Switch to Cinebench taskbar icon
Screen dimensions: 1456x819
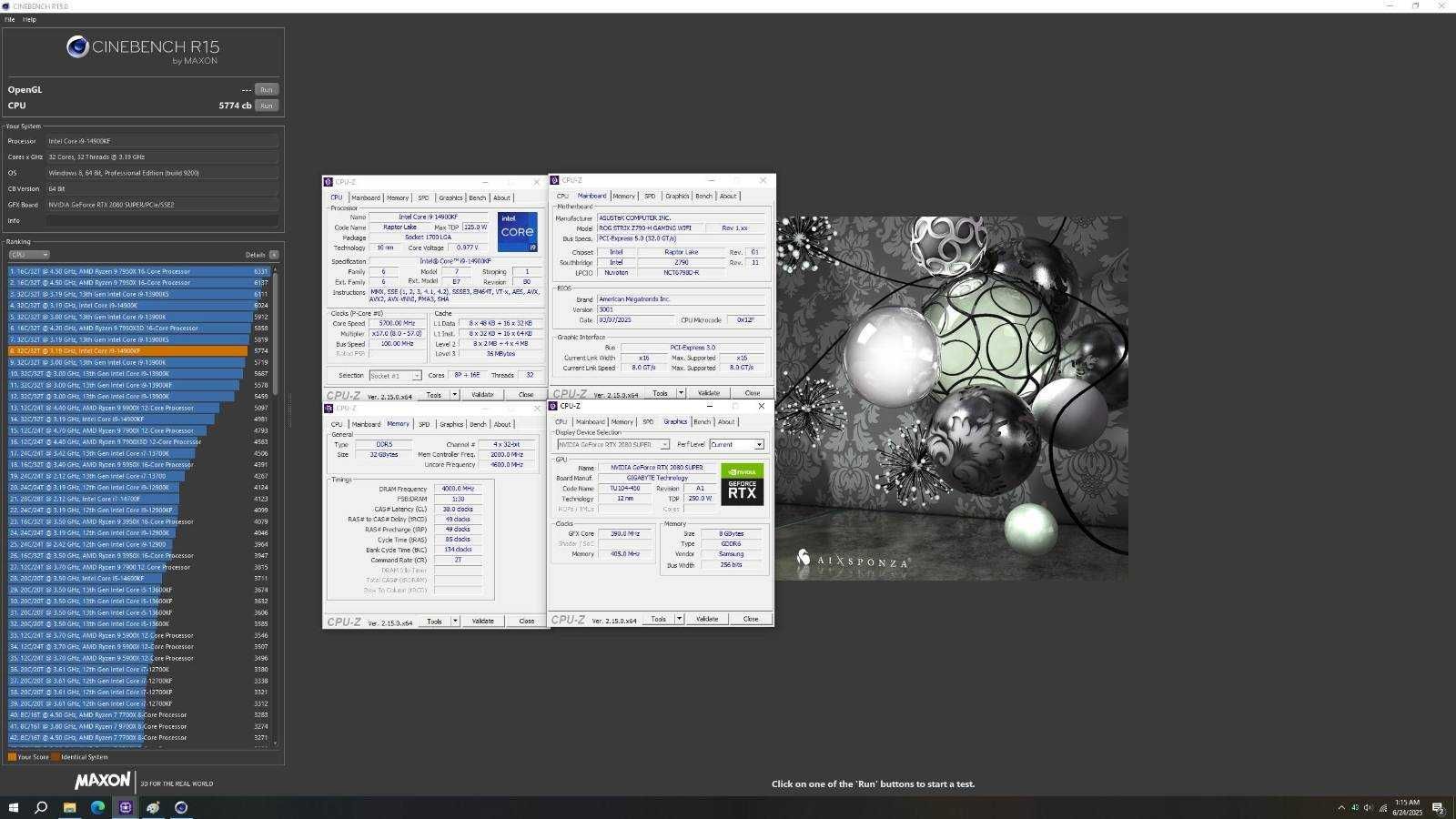coord(181,807)
